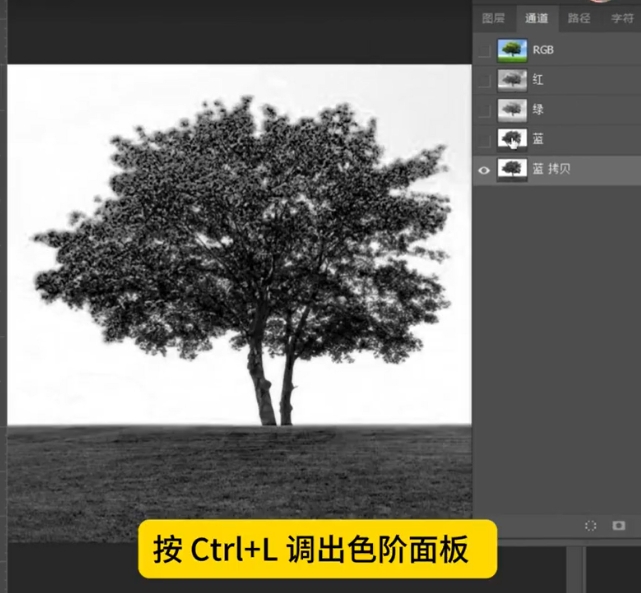This screenshot has height=593, width=641.
Task: Select the 蓝 拷贝 channel label
Action: pyautogui.click(x=551, y=169)
